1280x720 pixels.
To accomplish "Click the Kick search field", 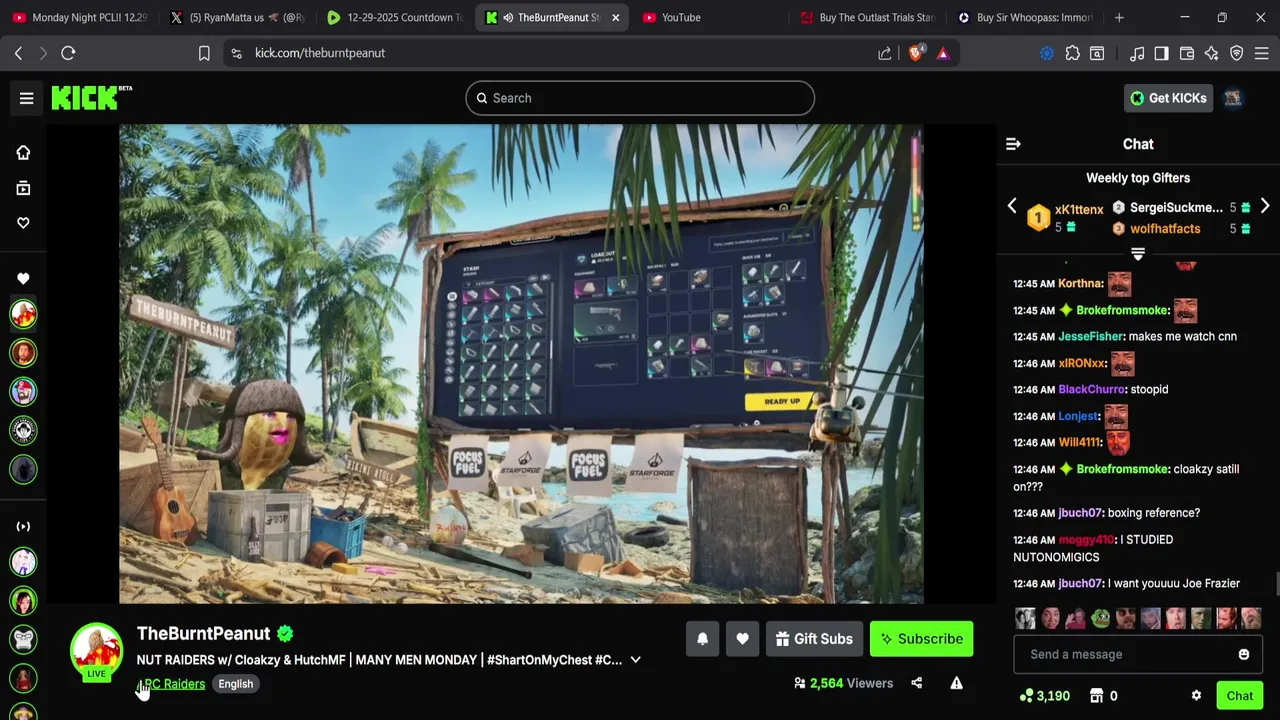I will 640,98.
